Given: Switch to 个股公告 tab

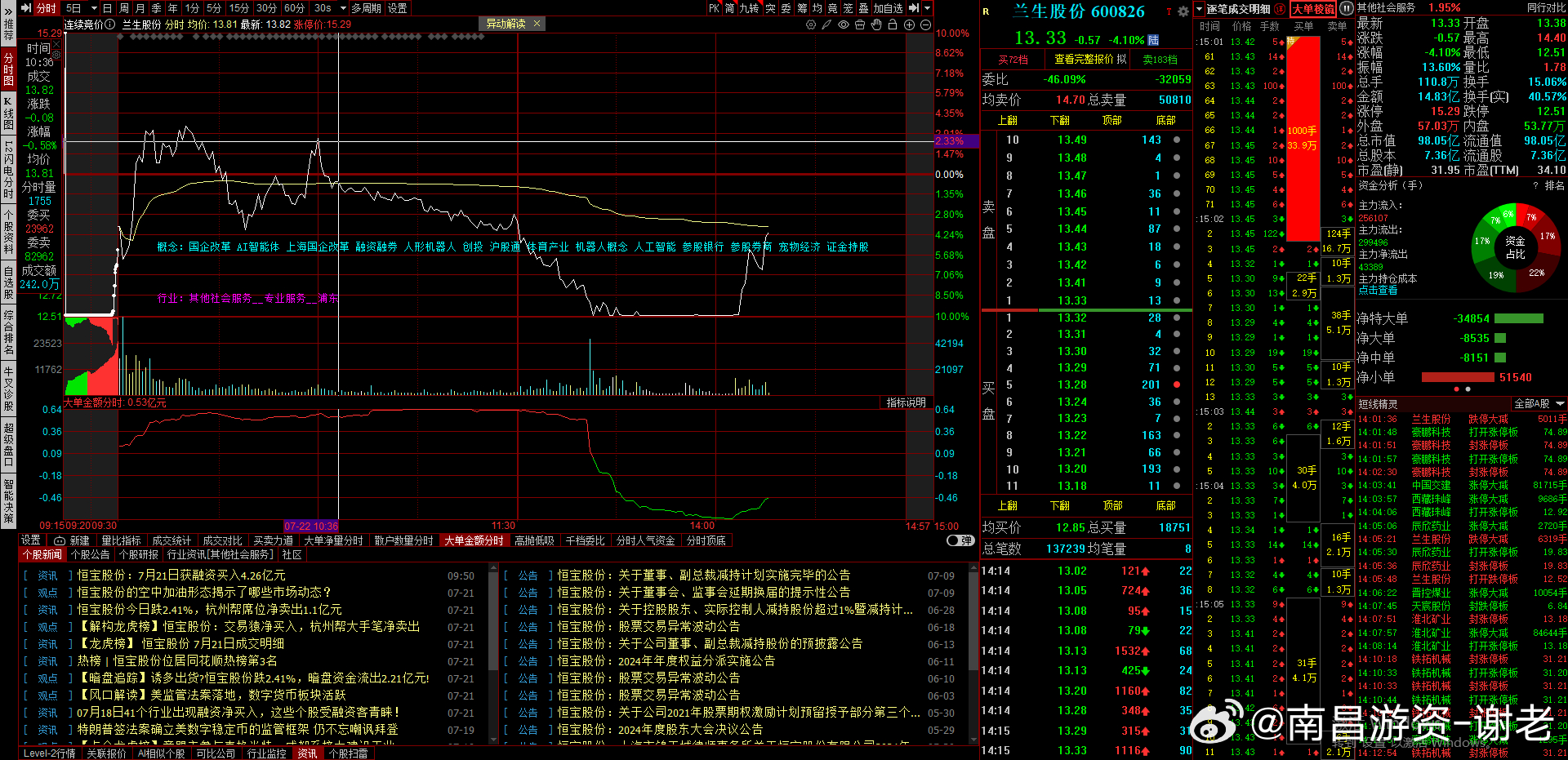Looking at the screenshot, I should (91, 554).
